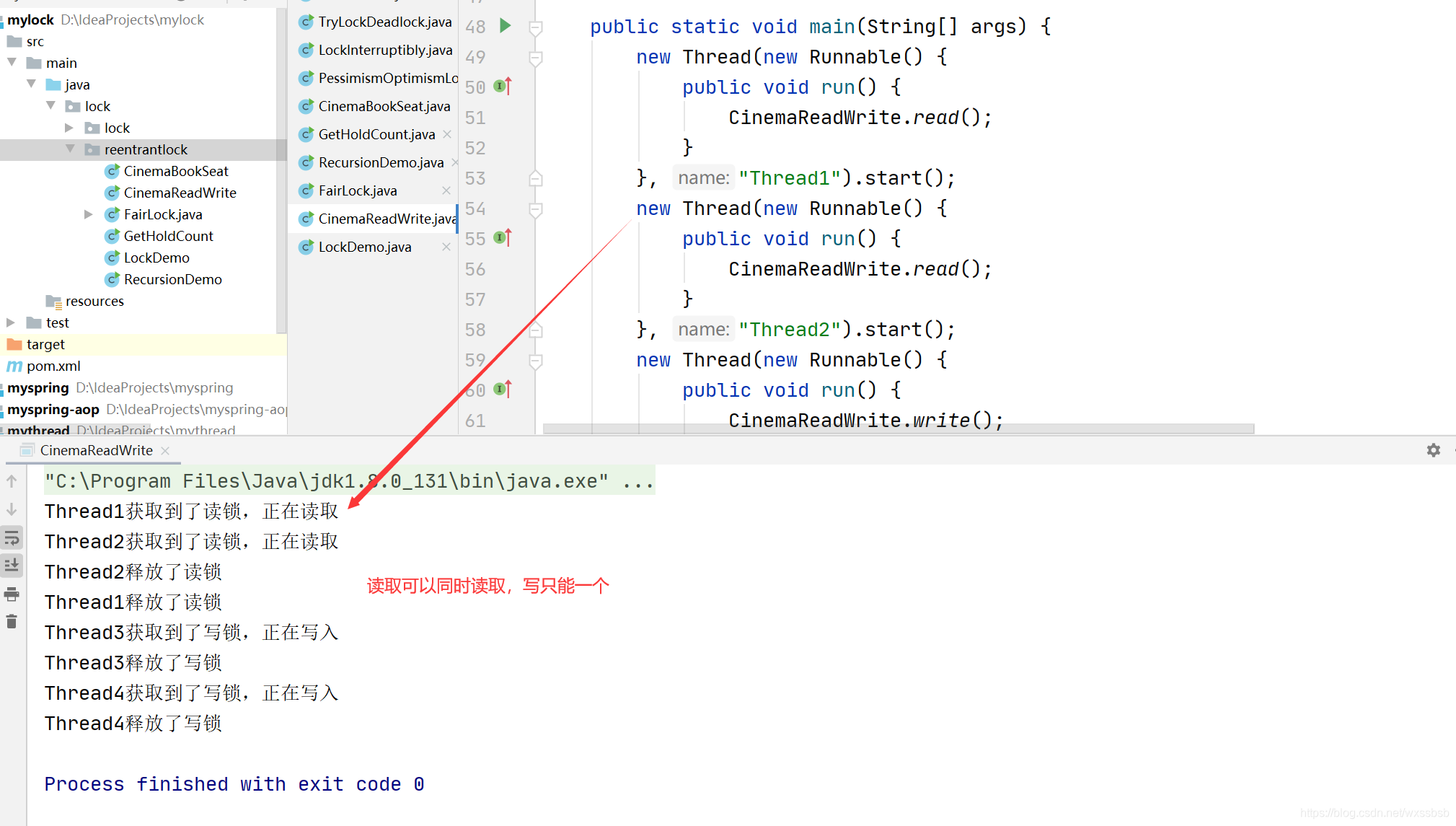
Task: Close the CinemaReadWrite run tab
Action: [165, 450]
